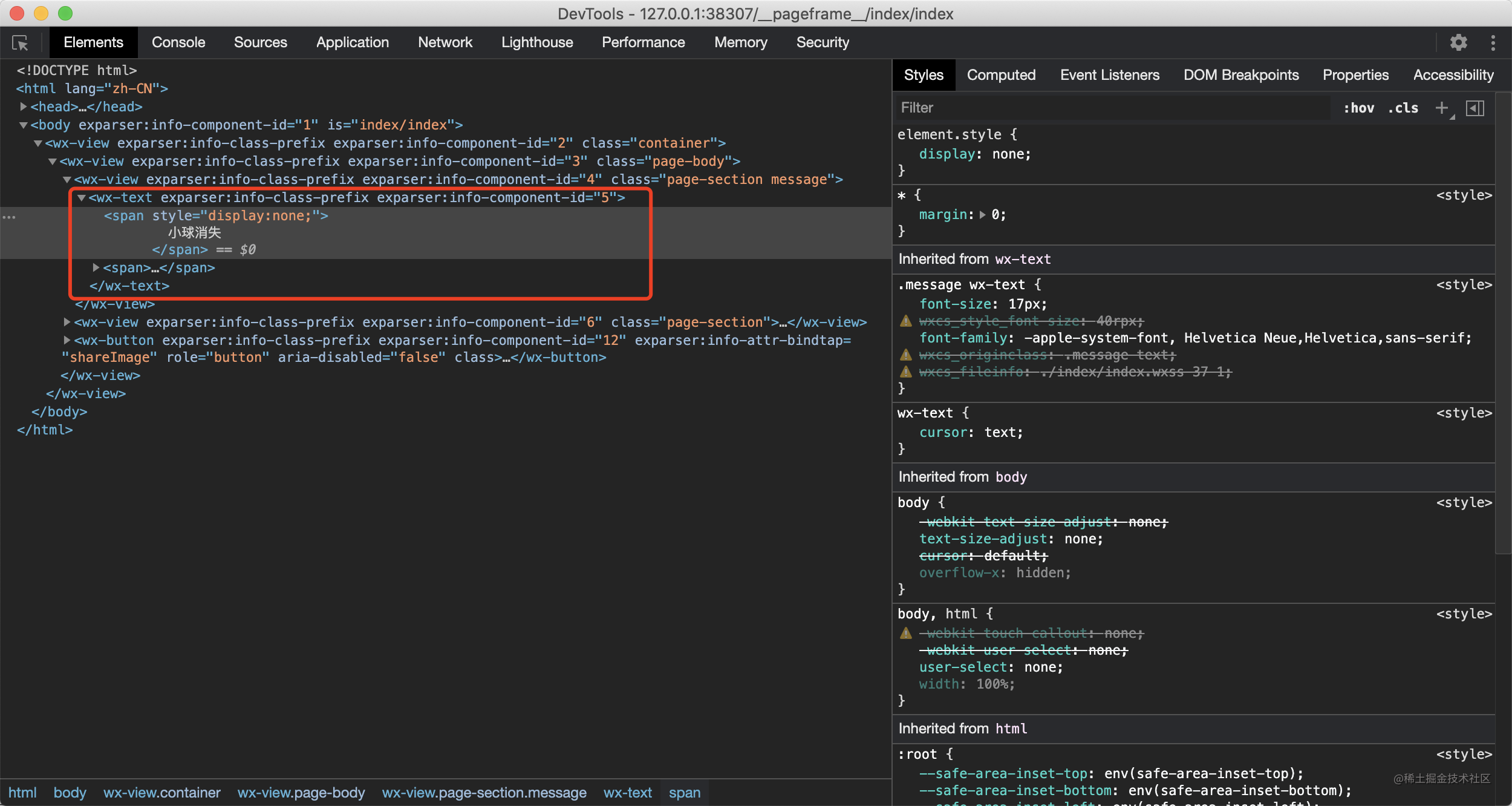Image resolution: width=1512 pixels, height=806 pixels.
Task: Select span breadcrumb
Action: (x=685, y=793)
